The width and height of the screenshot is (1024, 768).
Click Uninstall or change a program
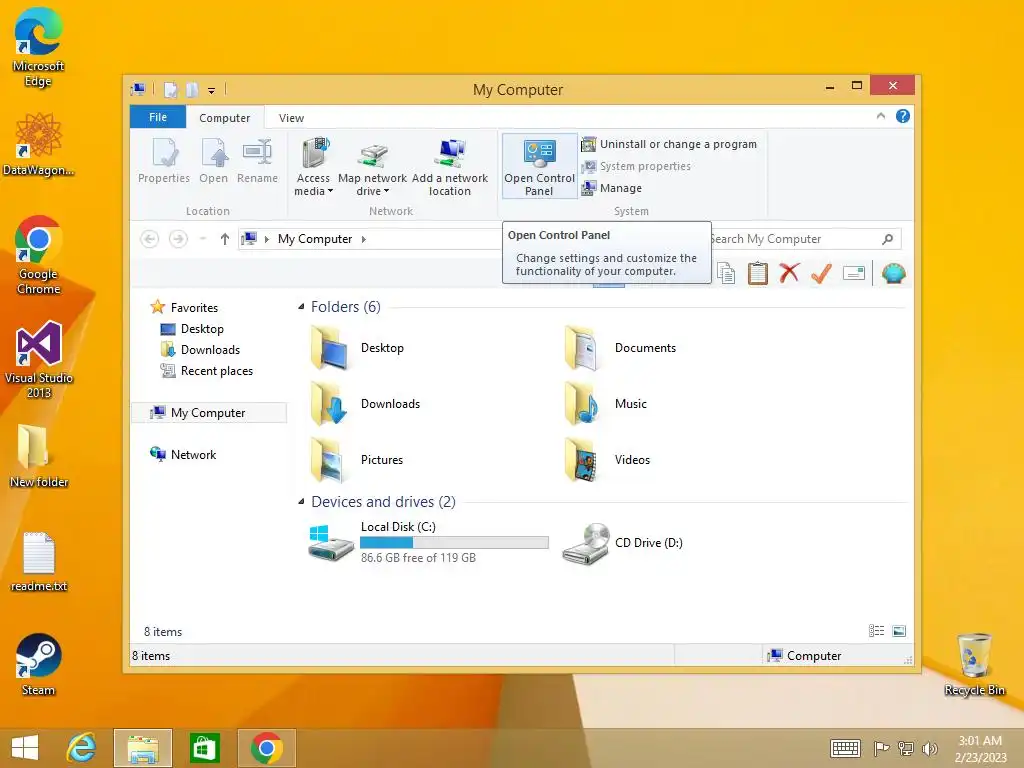[x=669, y=144]
